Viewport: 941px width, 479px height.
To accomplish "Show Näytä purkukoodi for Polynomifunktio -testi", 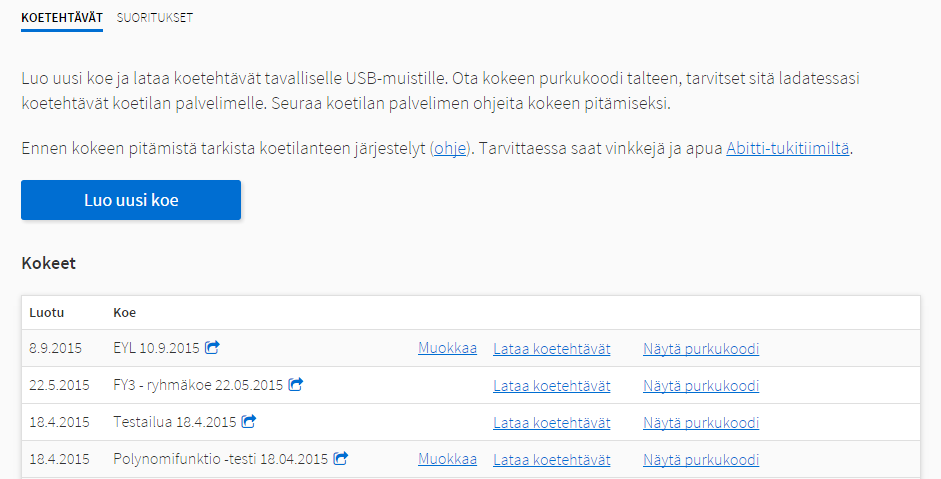I will click(x=701, y=460).
